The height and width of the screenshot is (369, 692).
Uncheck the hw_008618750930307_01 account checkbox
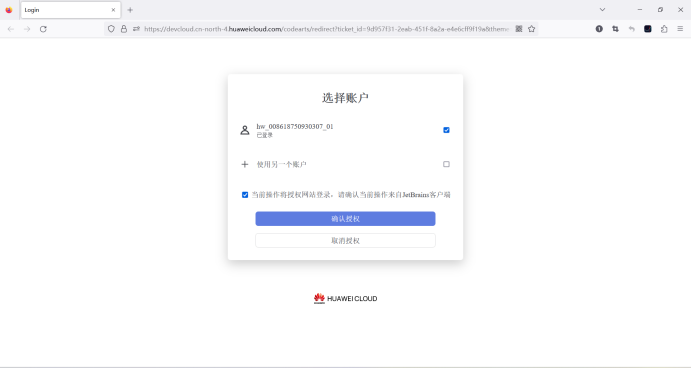click(x=446, y=130)
